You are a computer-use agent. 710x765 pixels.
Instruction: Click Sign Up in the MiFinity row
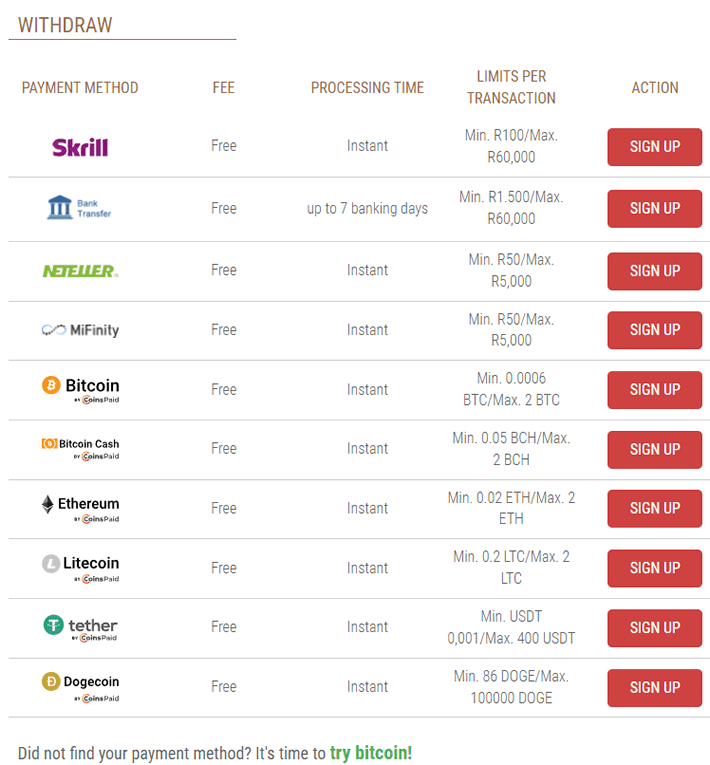(x=654, y=330)
